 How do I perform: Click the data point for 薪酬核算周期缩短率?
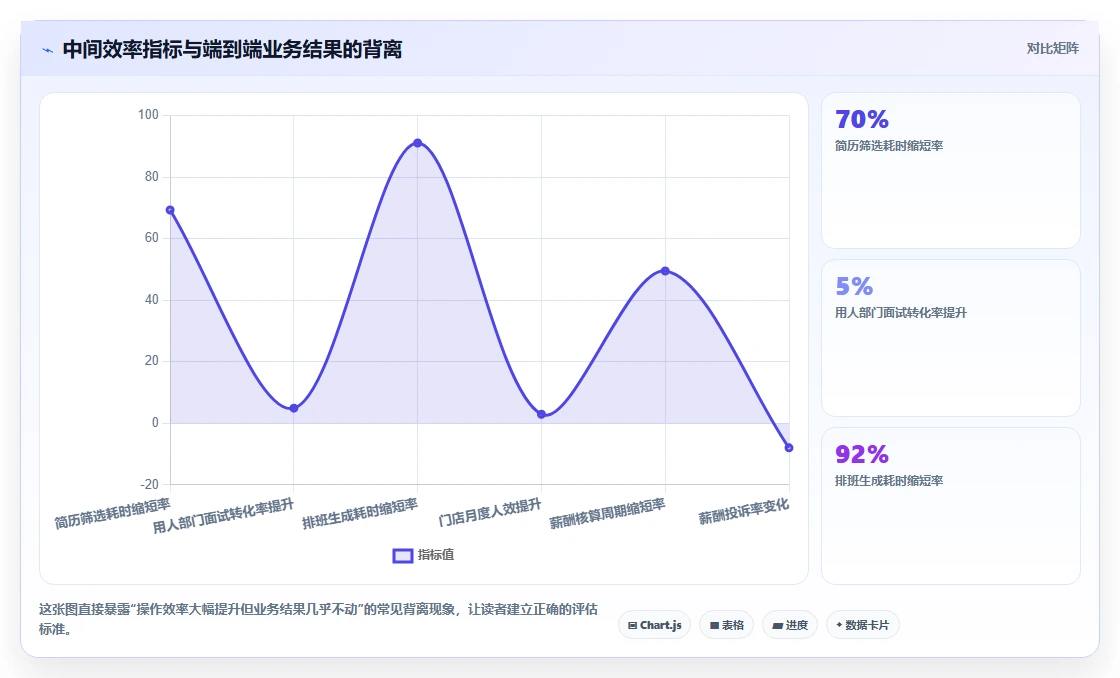point(665,271)
